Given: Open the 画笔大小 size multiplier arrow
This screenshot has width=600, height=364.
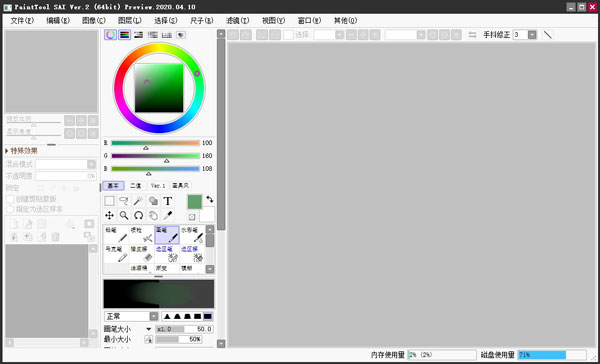Looking at the screenshot, I should pos(149,329).
